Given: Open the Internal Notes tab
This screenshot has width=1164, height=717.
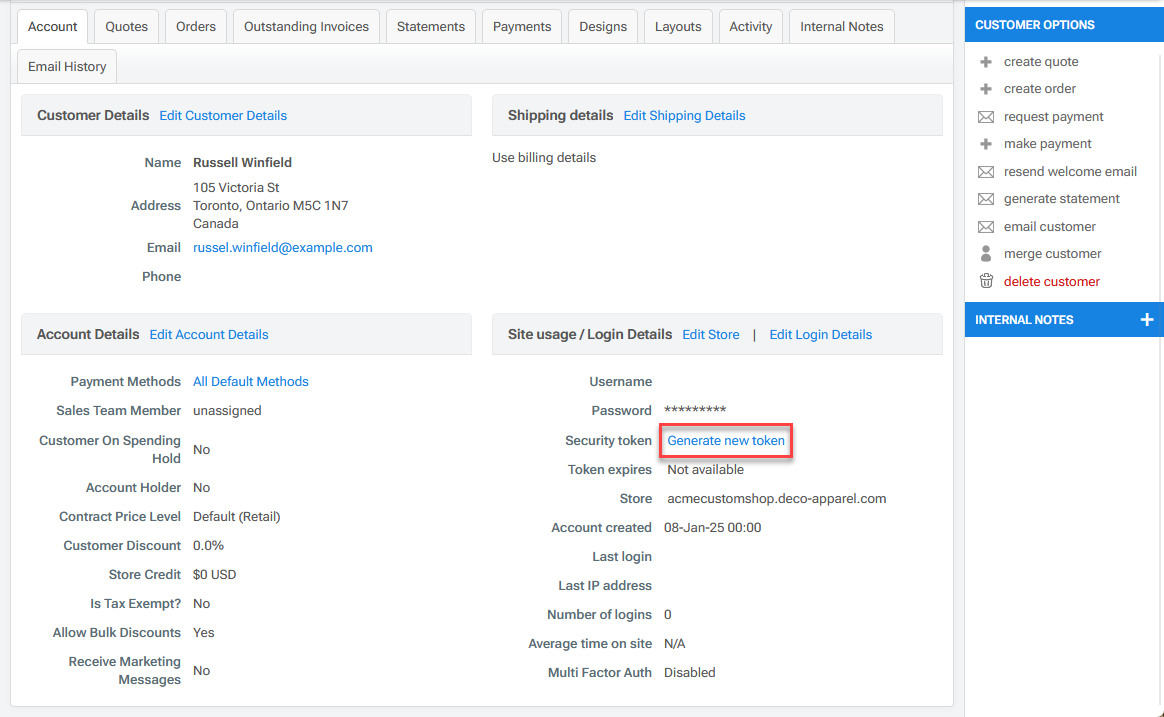Looking at the screenshot, I should pos(842,27).
